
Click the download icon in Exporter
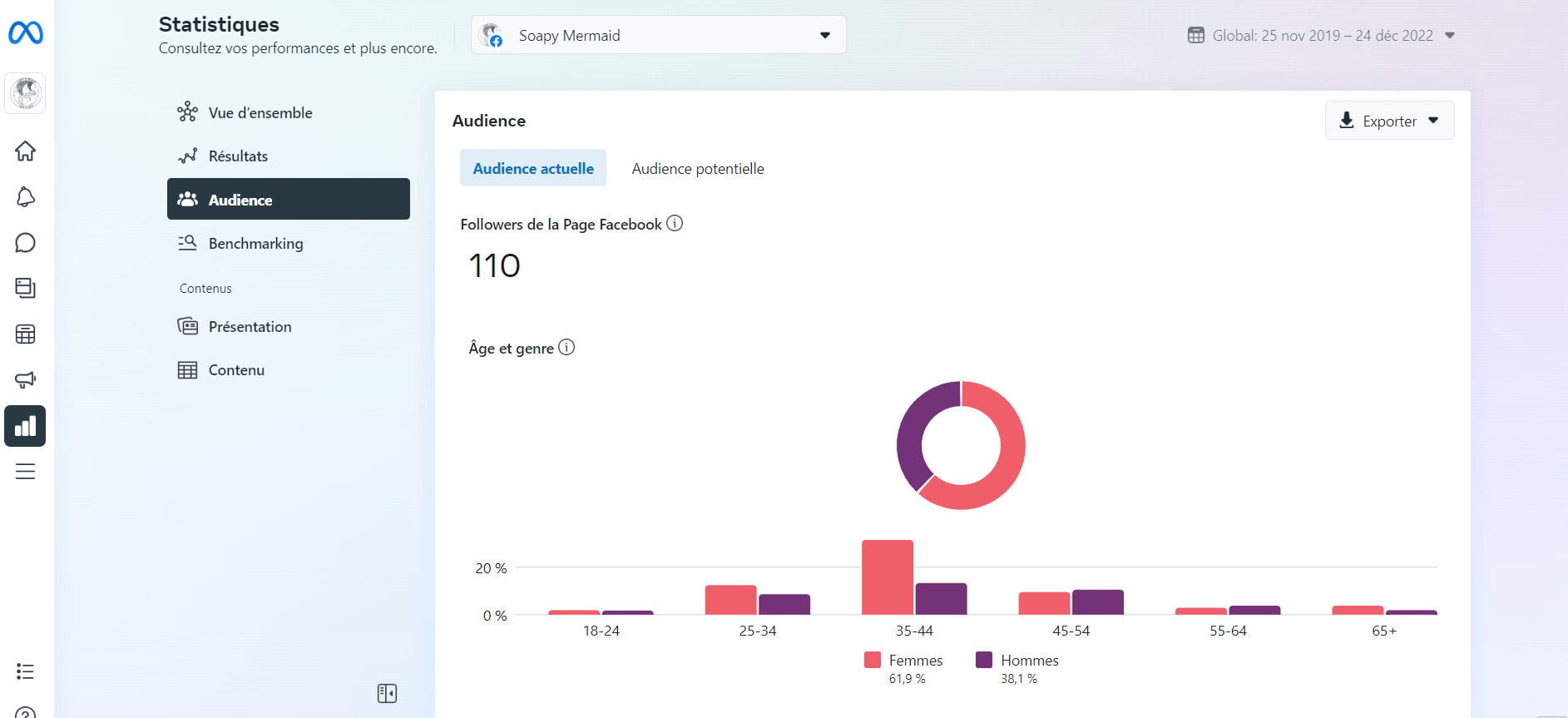[1347, 121]
